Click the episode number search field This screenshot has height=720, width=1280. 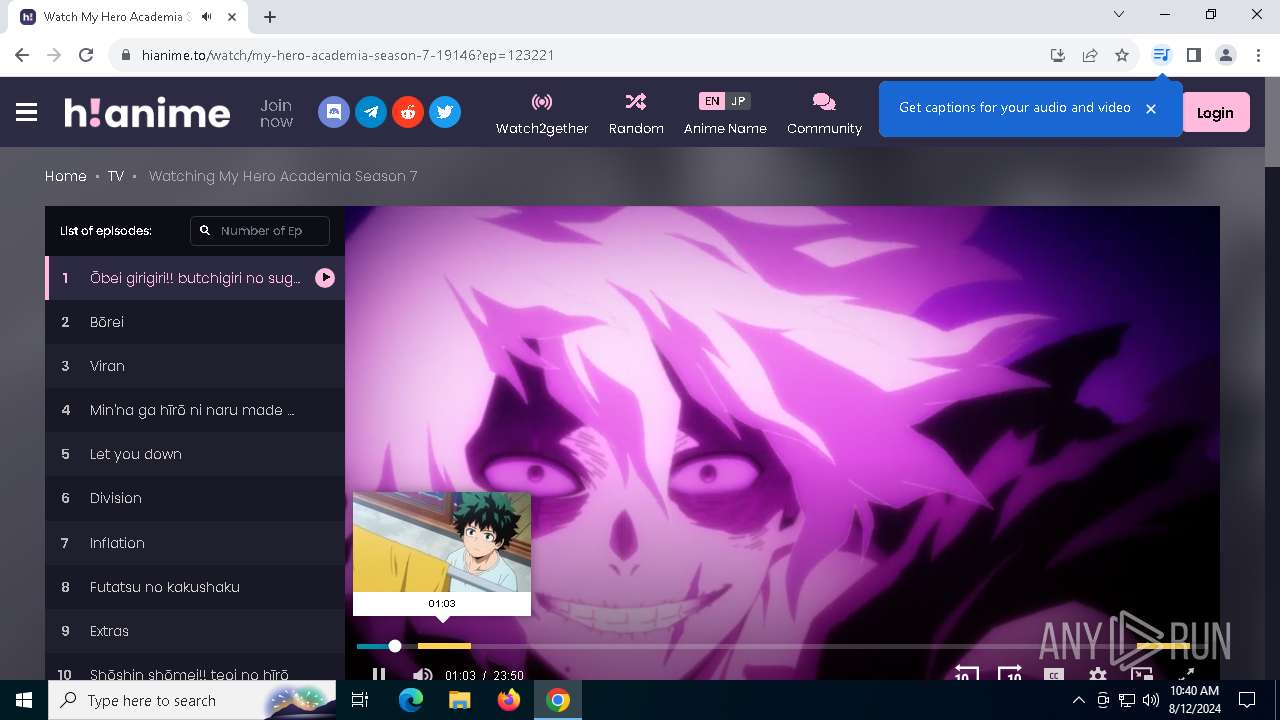260,230
